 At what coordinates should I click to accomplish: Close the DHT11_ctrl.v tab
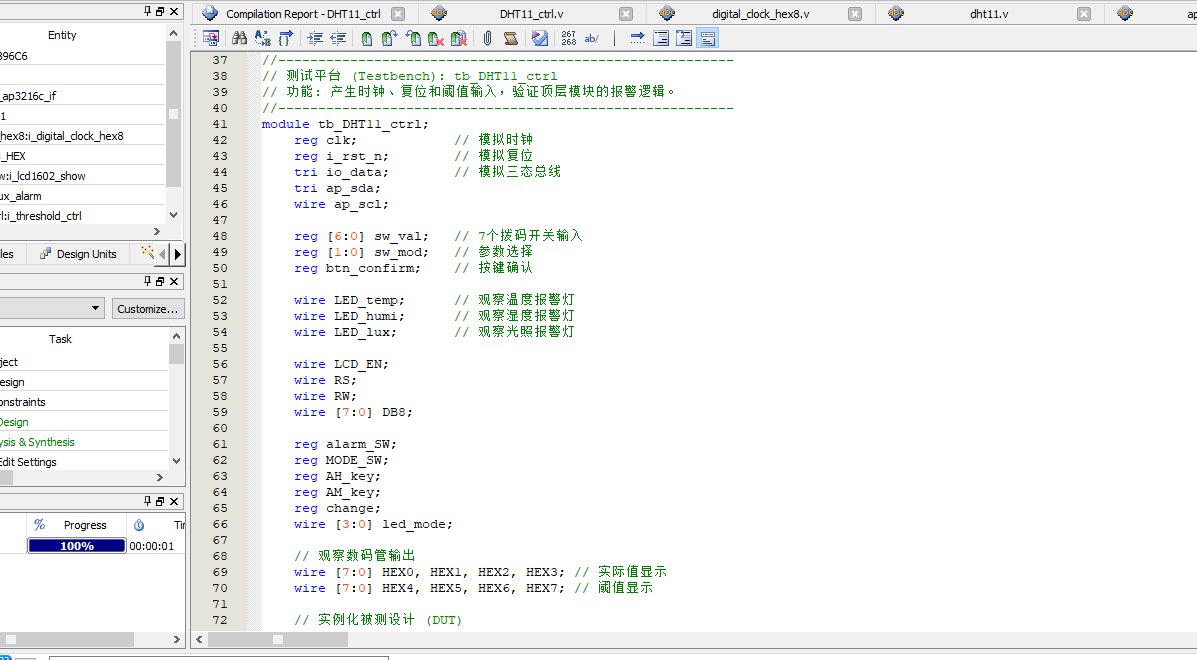pyautogui.click(x=626, y=14)
